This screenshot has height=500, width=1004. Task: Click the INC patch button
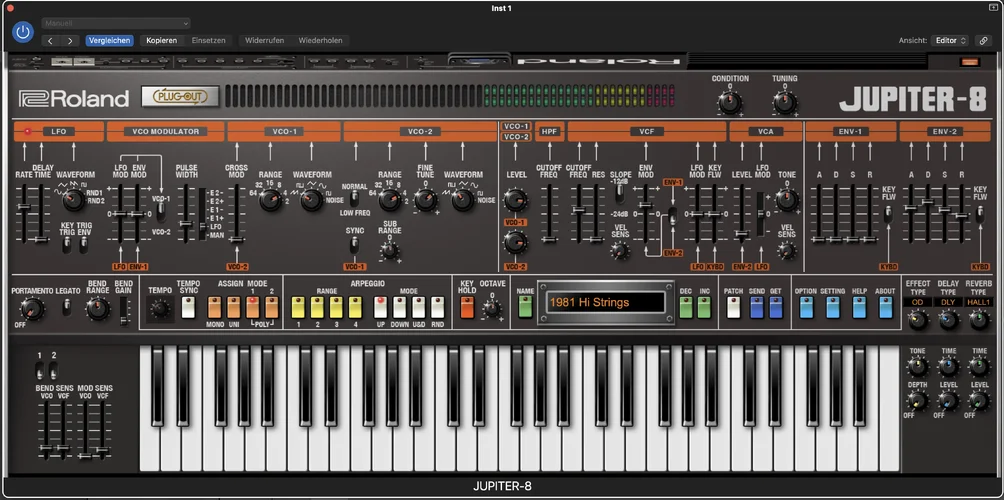704,307
